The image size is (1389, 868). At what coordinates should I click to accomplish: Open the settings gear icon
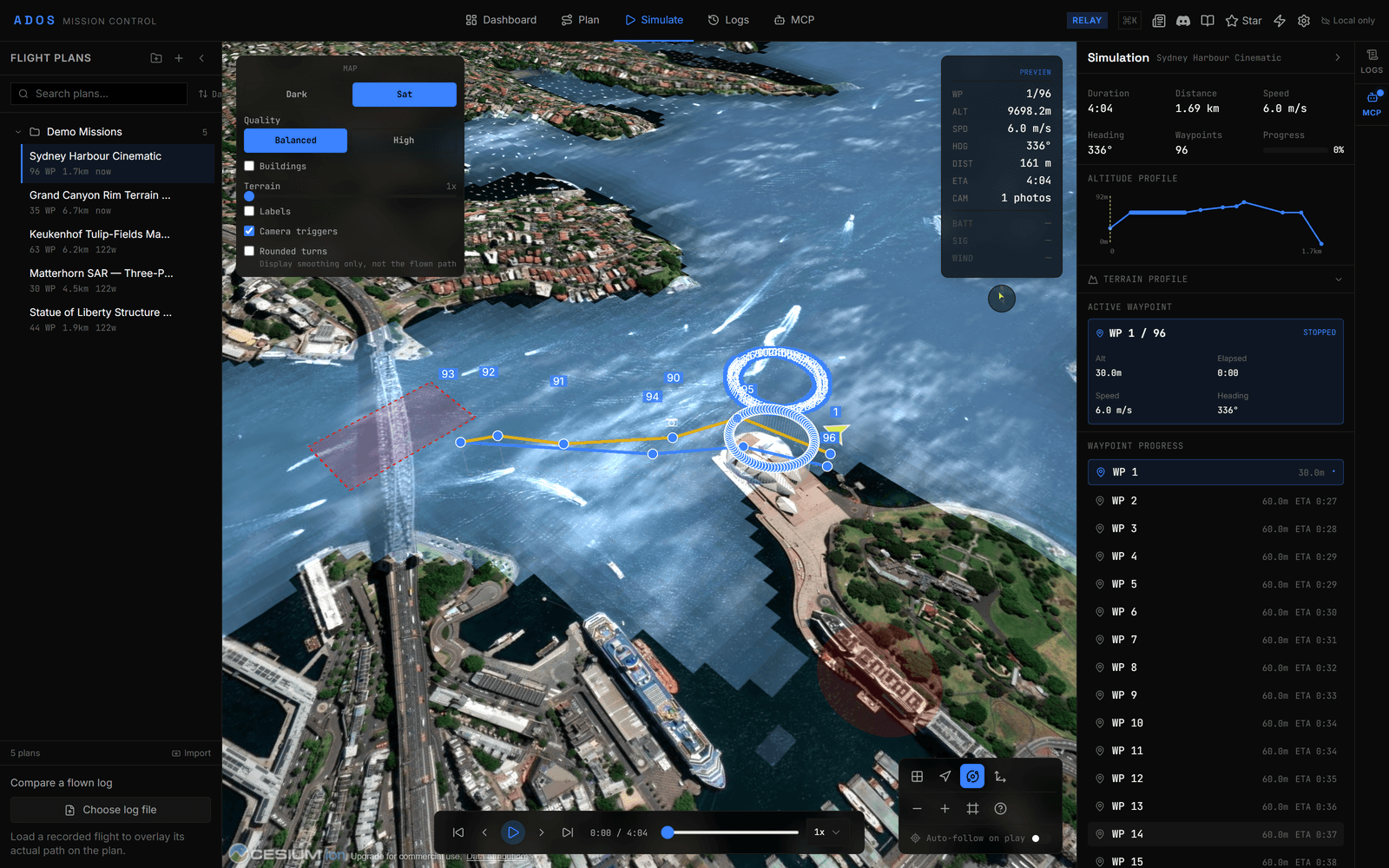click(1304, 21)
